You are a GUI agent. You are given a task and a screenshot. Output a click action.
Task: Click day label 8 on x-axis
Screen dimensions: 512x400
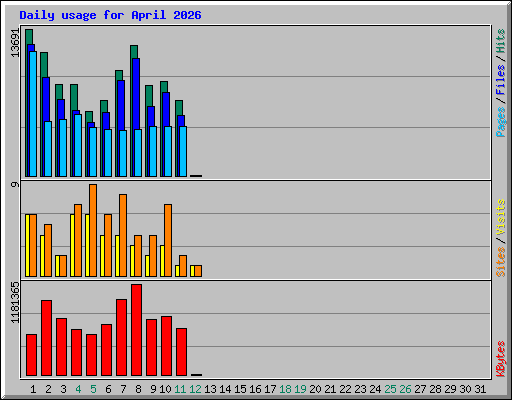click(x=138, y=389)
